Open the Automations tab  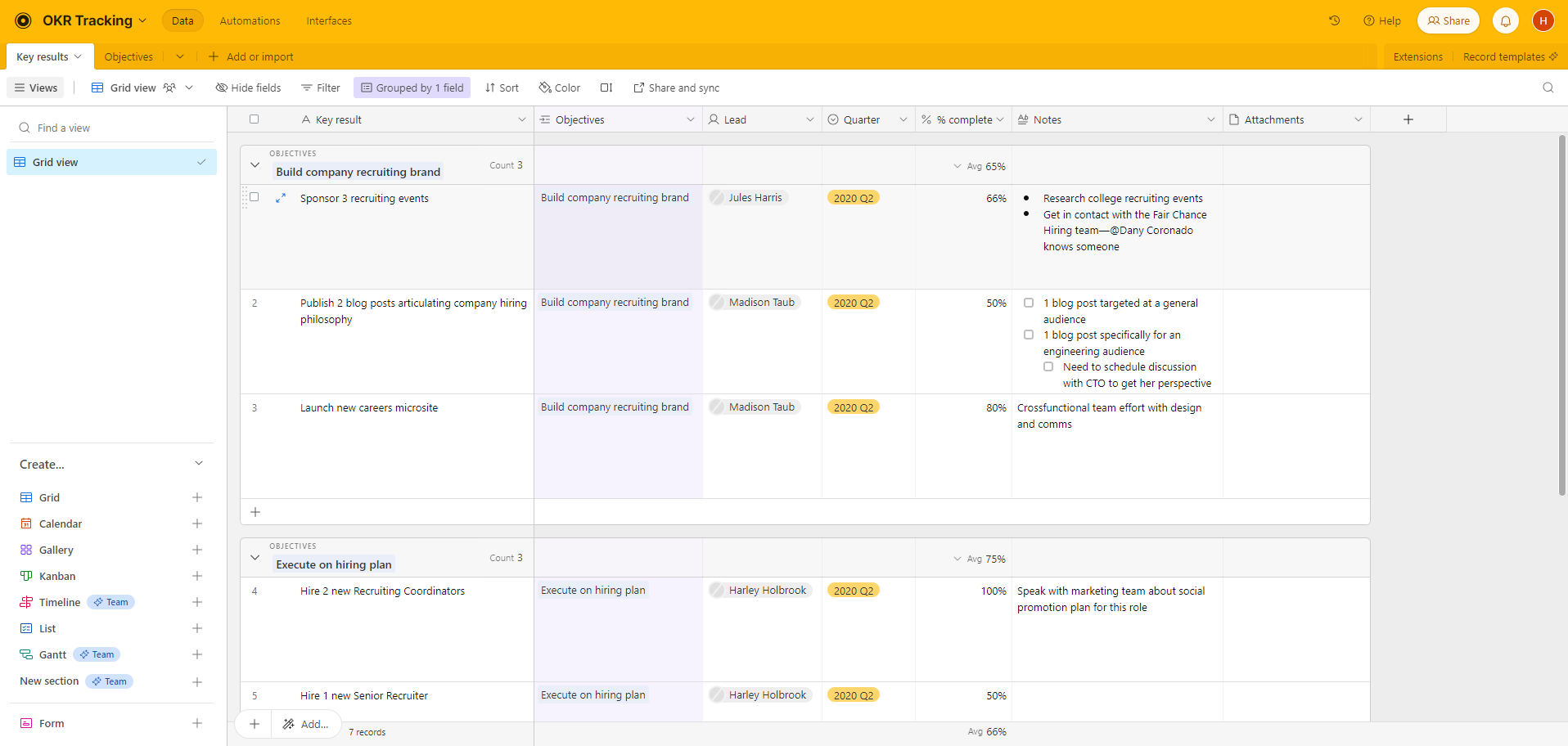click(x=250, y=20)
